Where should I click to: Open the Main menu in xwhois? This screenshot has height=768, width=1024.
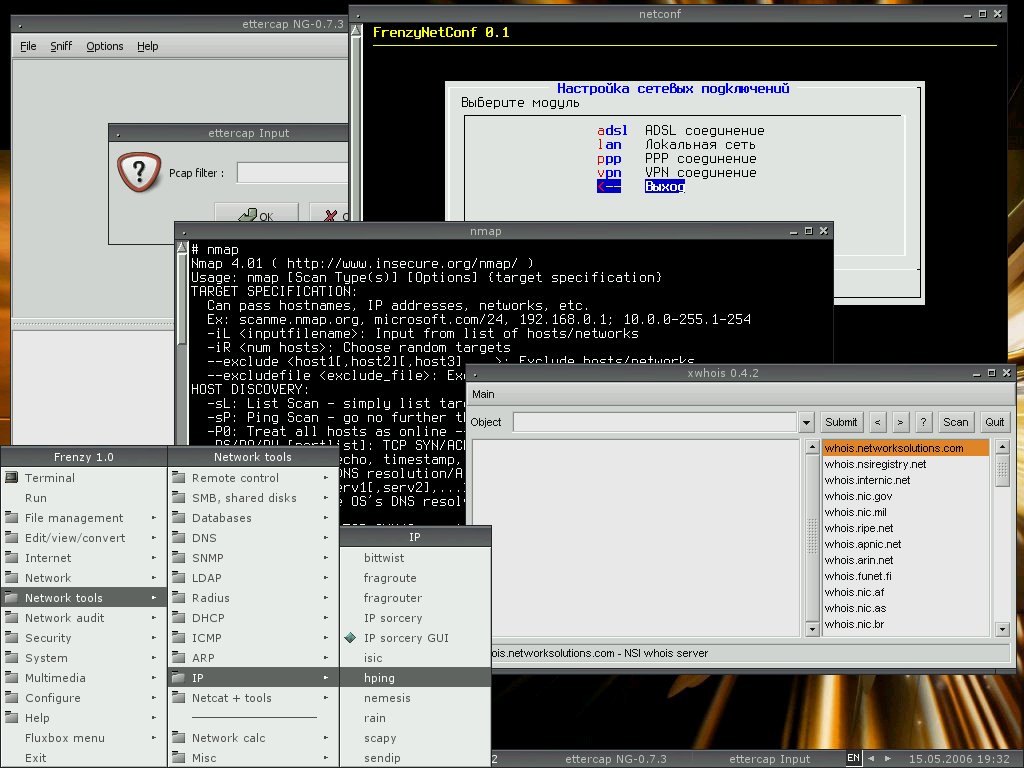coord(483,394)
